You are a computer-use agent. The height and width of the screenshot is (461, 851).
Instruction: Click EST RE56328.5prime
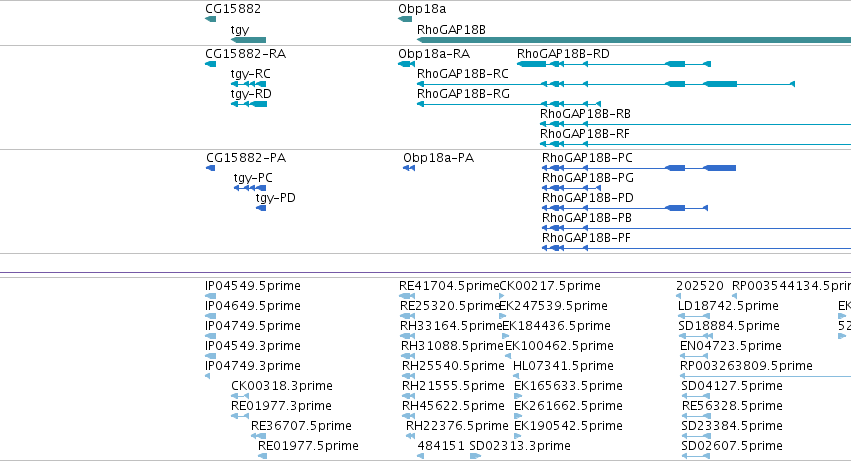pos(732,407)
